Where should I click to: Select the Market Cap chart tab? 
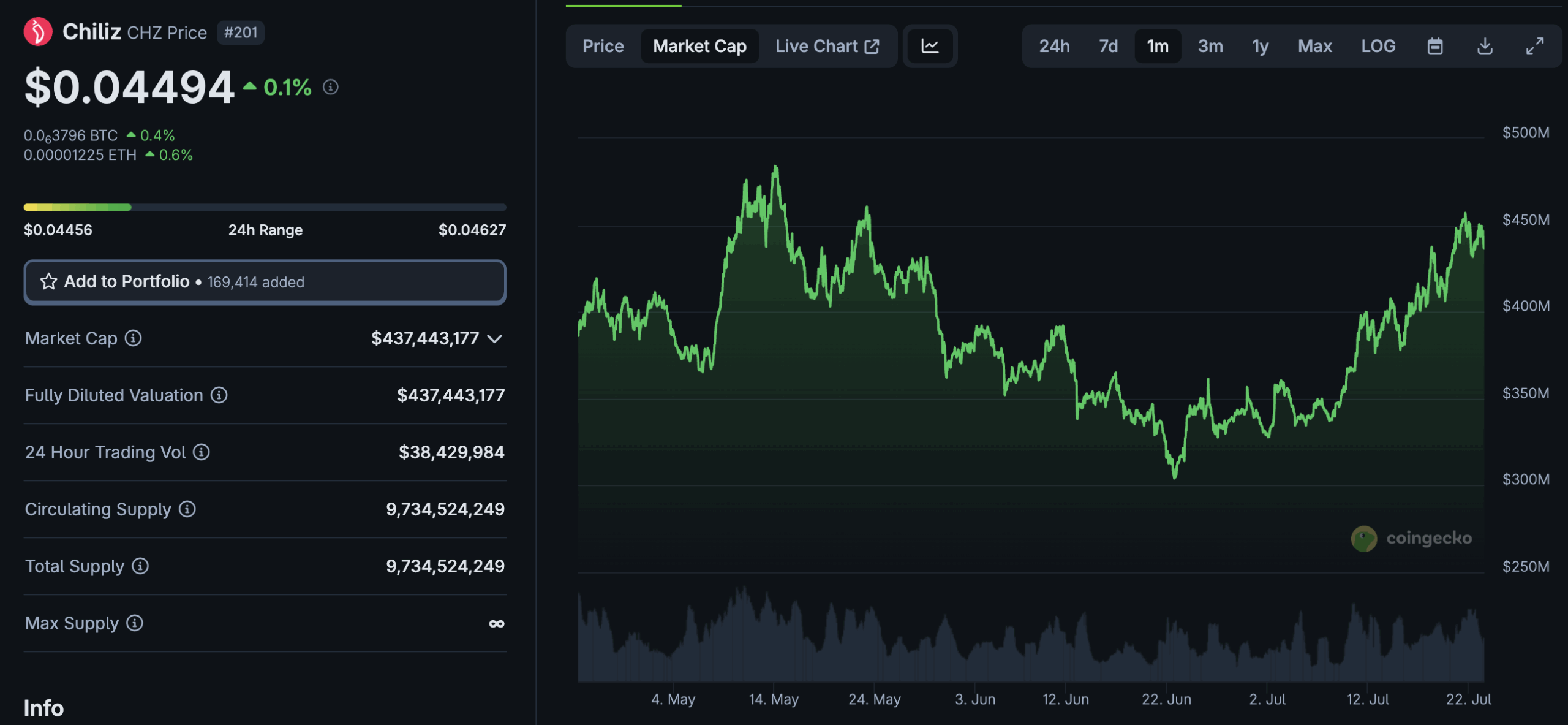click(699, 46)
